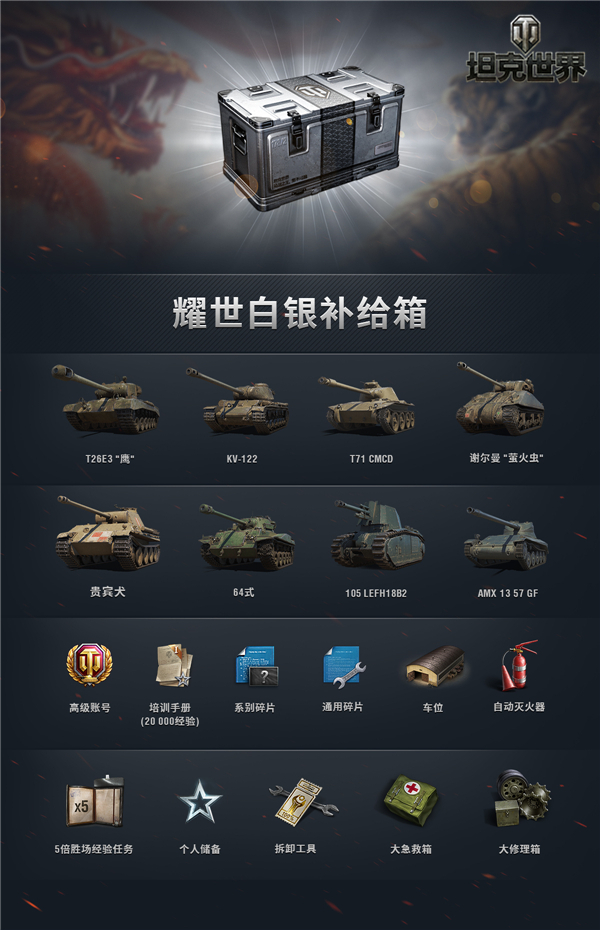Click the 拆卸工具 demounting kit icon

(302, 801)
